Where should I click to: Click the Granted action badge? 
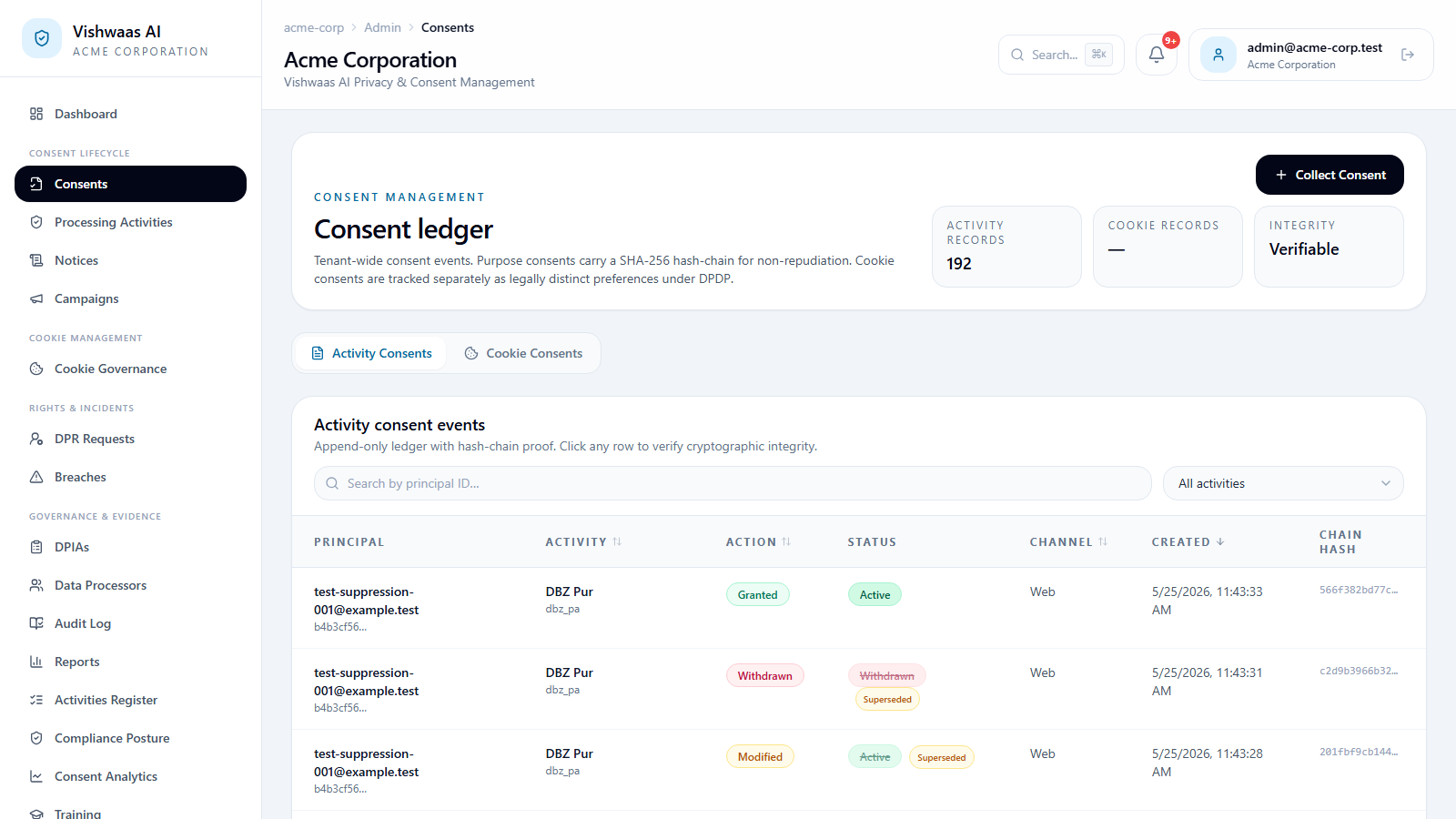coord(758,594)
